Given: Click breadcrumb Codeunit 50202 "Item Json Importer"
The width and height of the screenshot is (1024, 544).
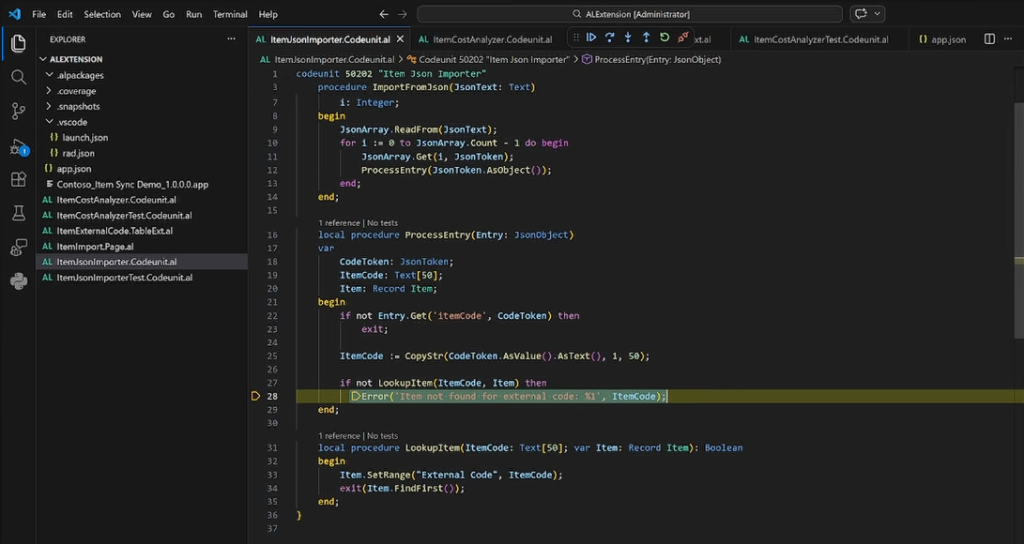Looking at the screenshot, I should (488, 59).
